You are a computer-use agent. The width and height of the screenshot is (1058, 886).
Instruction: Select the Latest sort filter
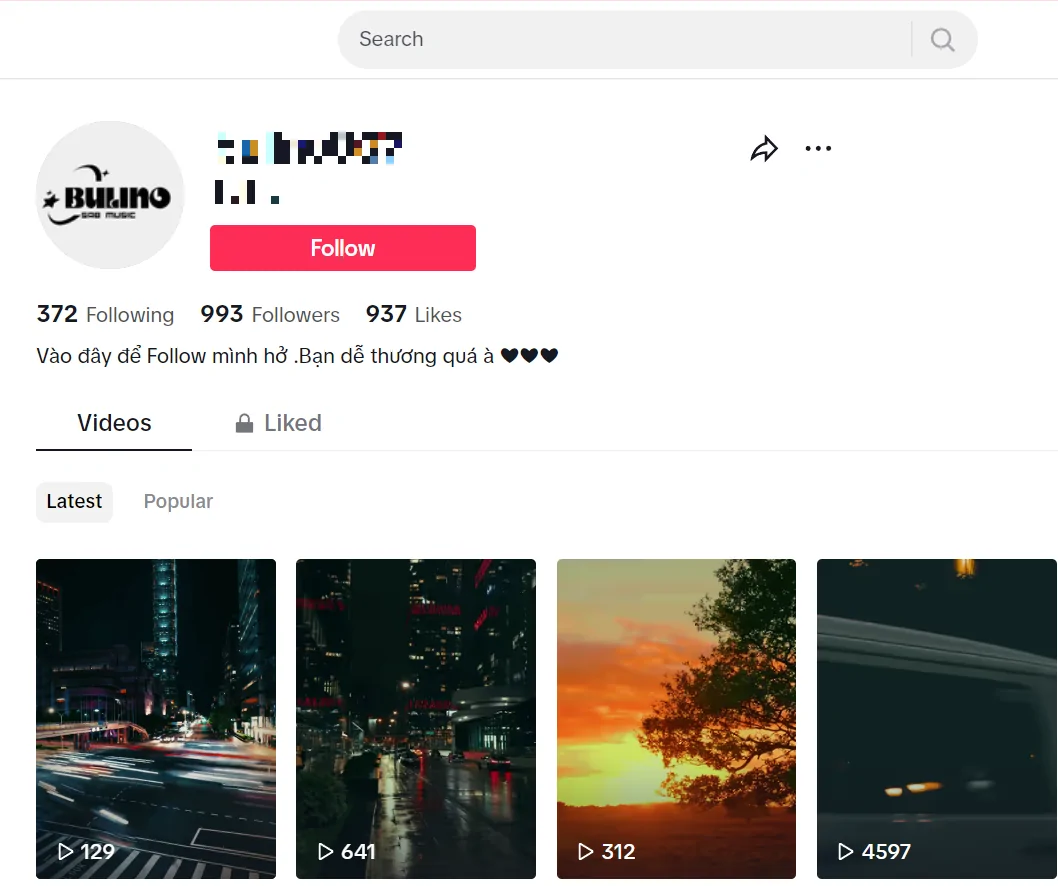tap(74, 502)
